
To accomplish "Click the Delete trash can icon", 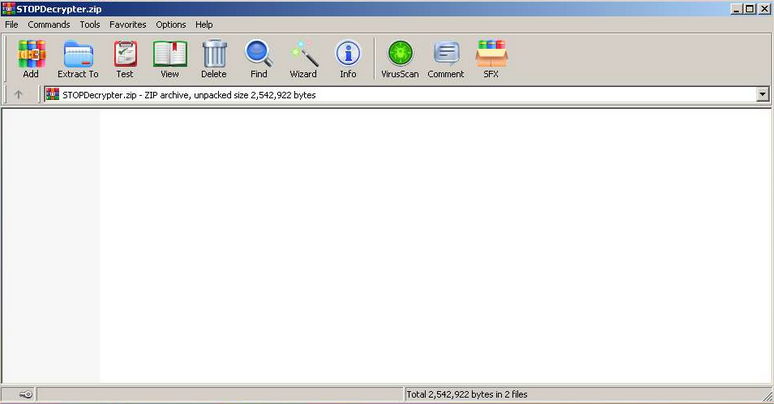I will point(214,59).
